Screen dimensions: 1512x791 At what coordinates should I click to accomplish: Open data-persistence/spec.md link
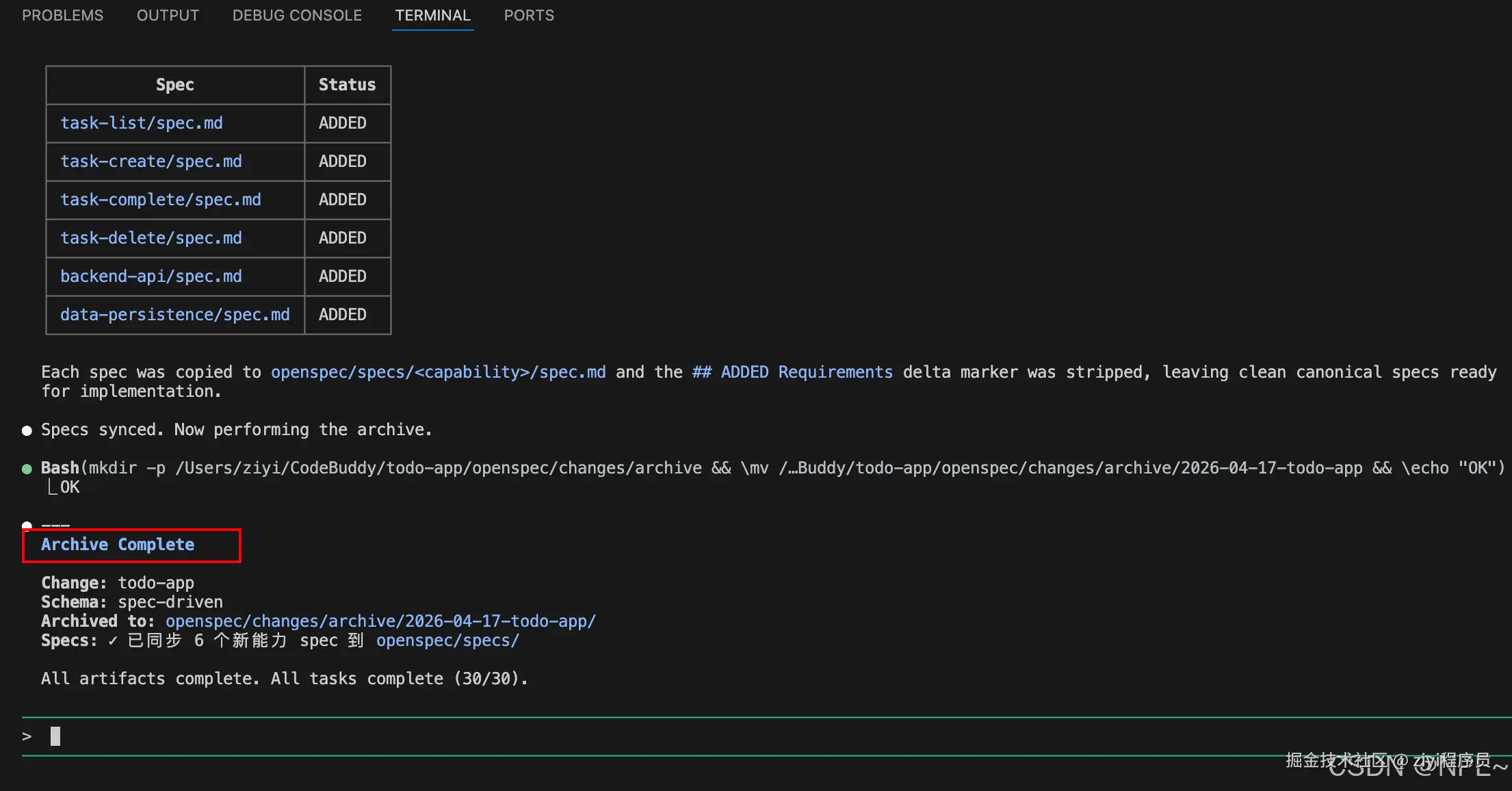(x=175, y=315)
